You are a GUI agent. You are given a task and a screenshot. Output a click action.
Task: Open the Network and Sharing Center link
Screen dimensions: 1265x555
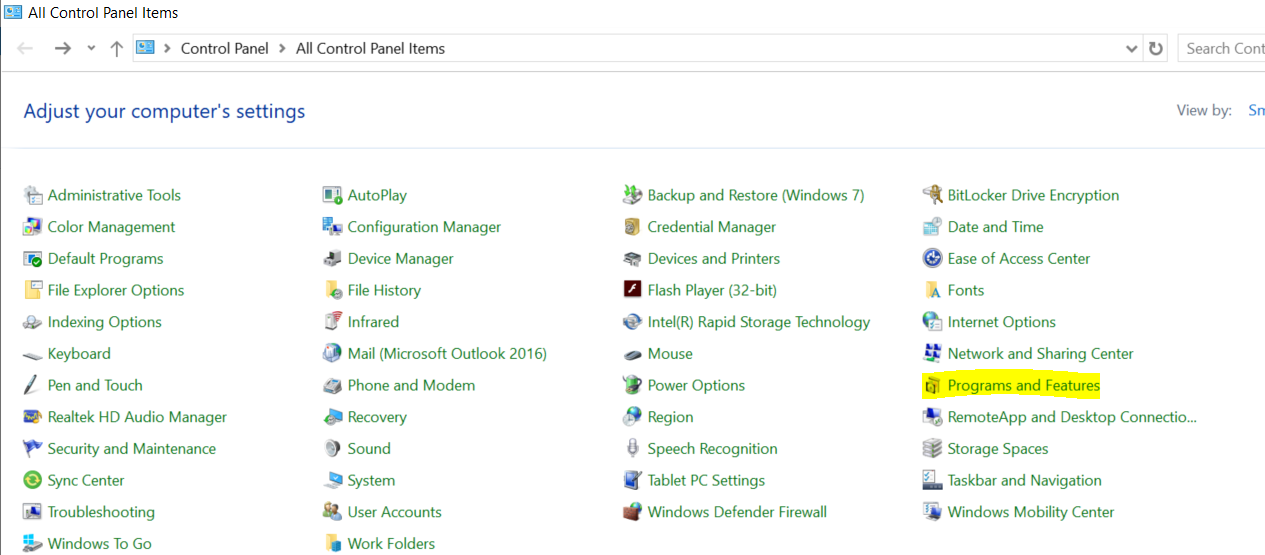(x=1040, y=354)
